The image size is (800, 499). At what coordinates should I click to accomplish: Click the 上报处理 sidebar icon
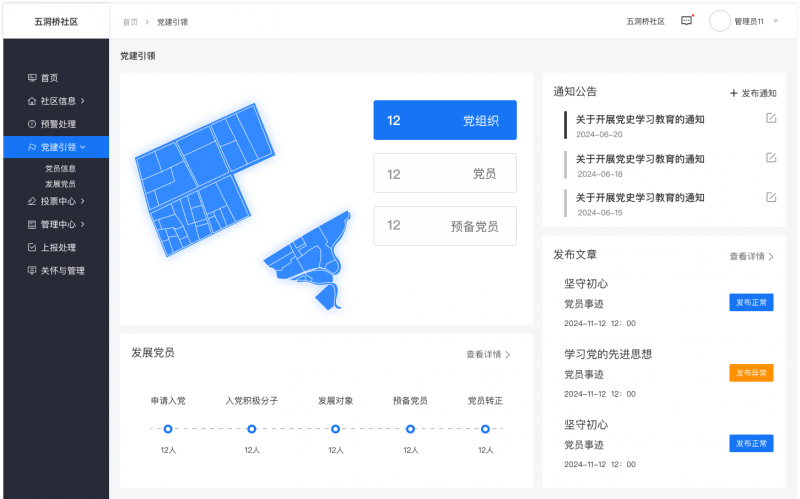pos(32,247)
